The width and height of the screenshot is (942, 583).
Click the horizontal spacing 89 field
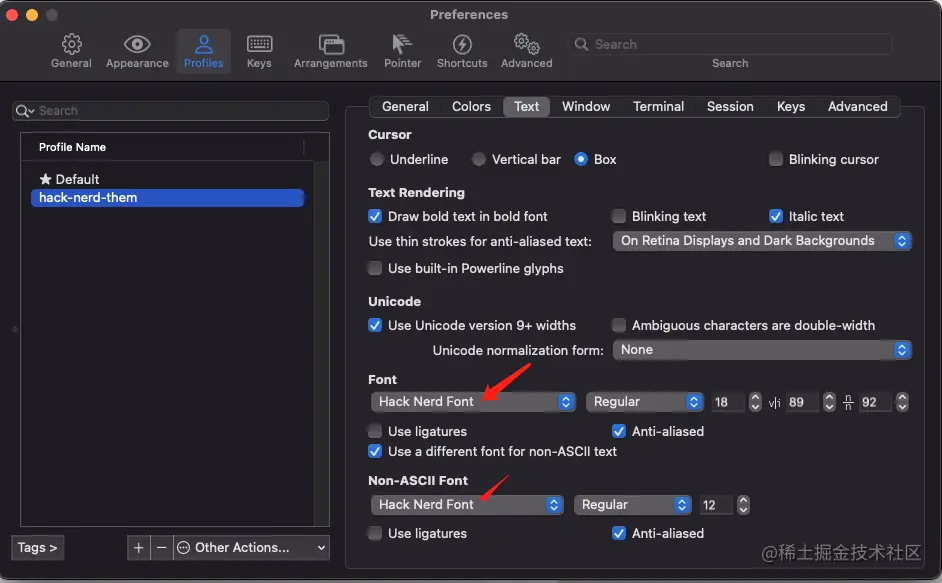(803, 402)
